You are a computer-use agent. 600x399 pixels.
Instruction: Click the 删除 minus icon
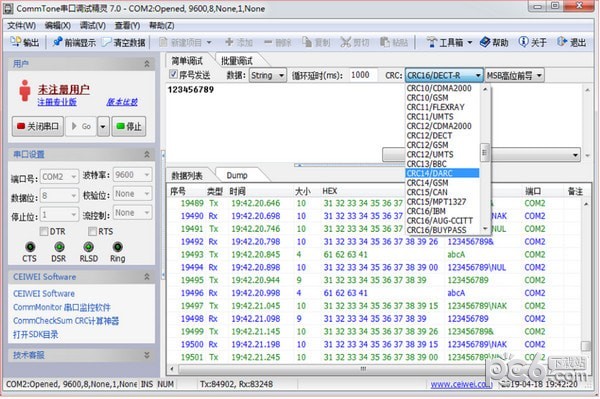tap(268, 41)
